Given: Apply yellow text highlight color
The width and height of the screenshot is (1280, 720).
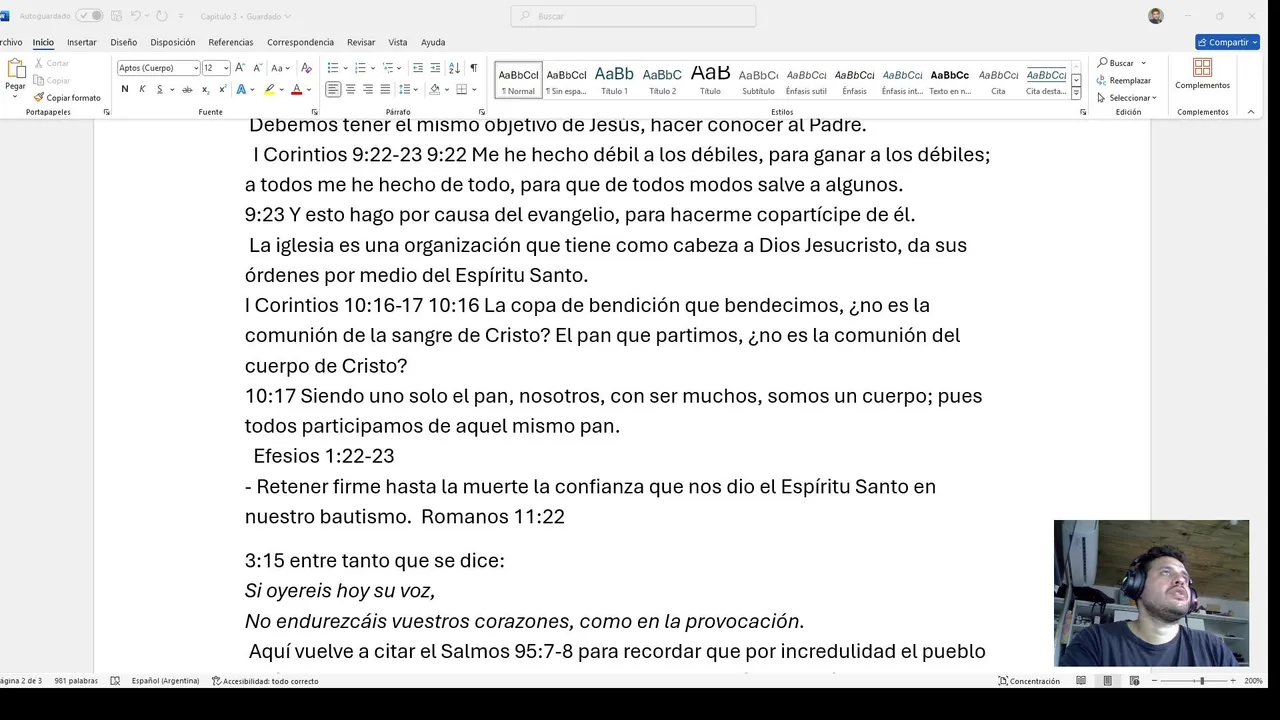Looking at the screenshot, I should click(x=269, y=89).
